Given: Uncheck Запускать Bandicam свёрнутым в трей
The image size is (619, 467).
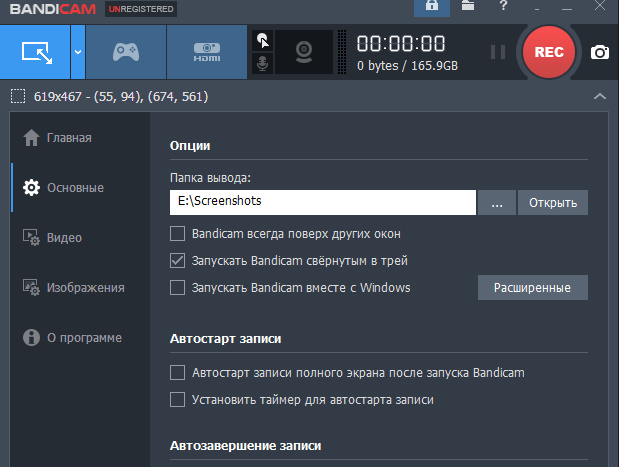Looking at the screenshot, I should (177, 261).
